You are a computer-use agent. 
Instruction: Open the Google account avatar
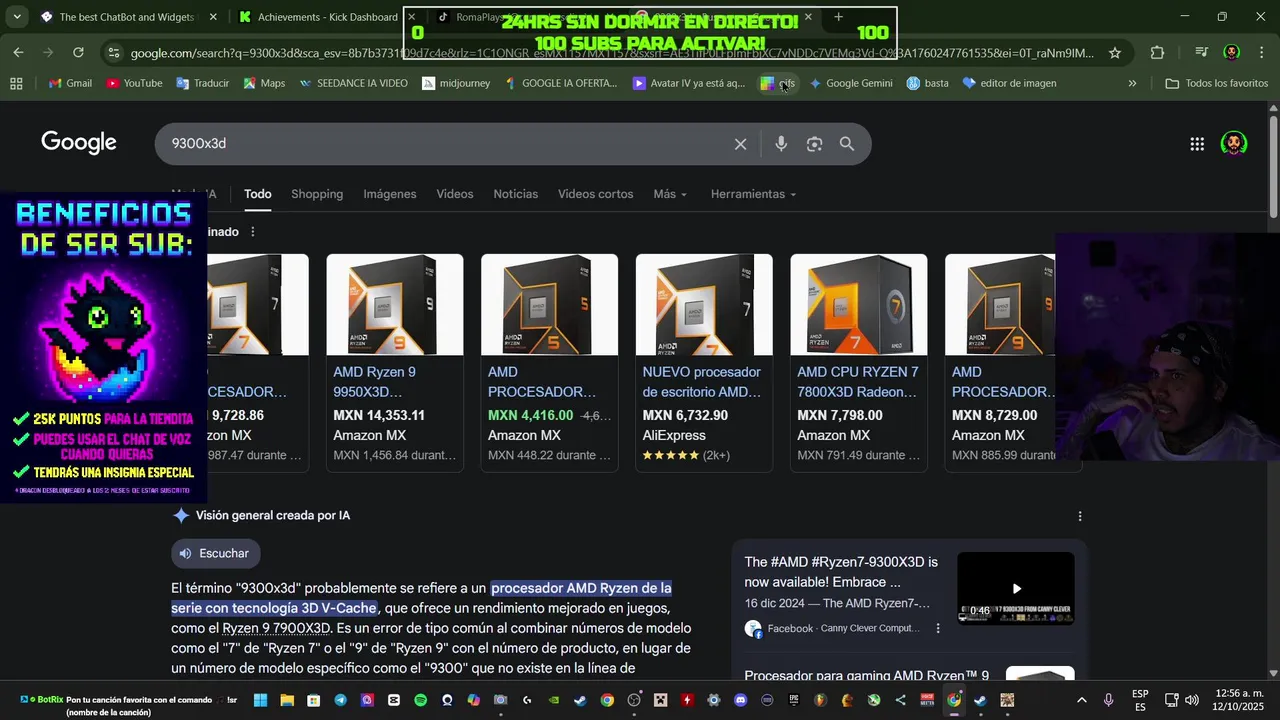pos(1234,144)
